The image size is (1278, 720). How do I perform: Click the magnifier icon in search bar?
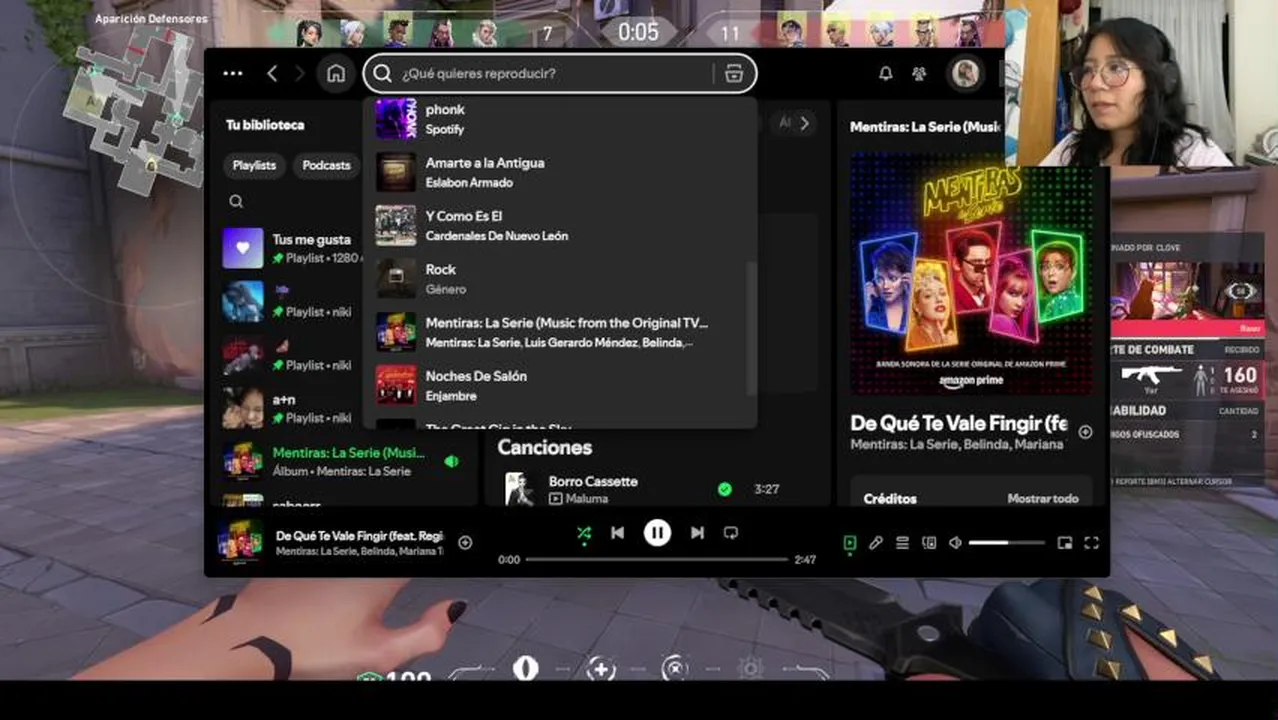point(383,73)
